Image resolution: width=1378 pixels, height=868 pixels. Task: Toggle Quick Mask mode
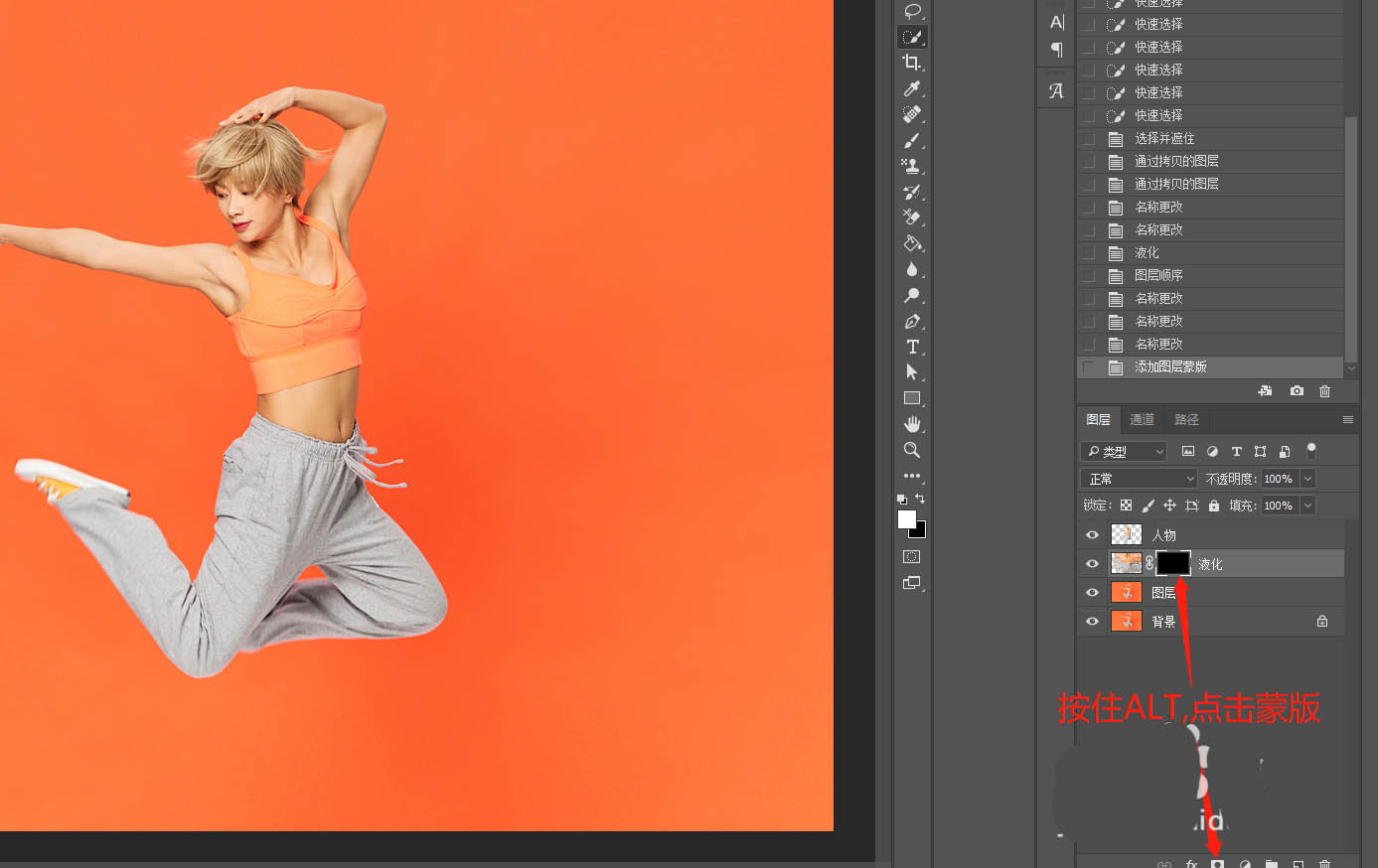coord(912,557)
